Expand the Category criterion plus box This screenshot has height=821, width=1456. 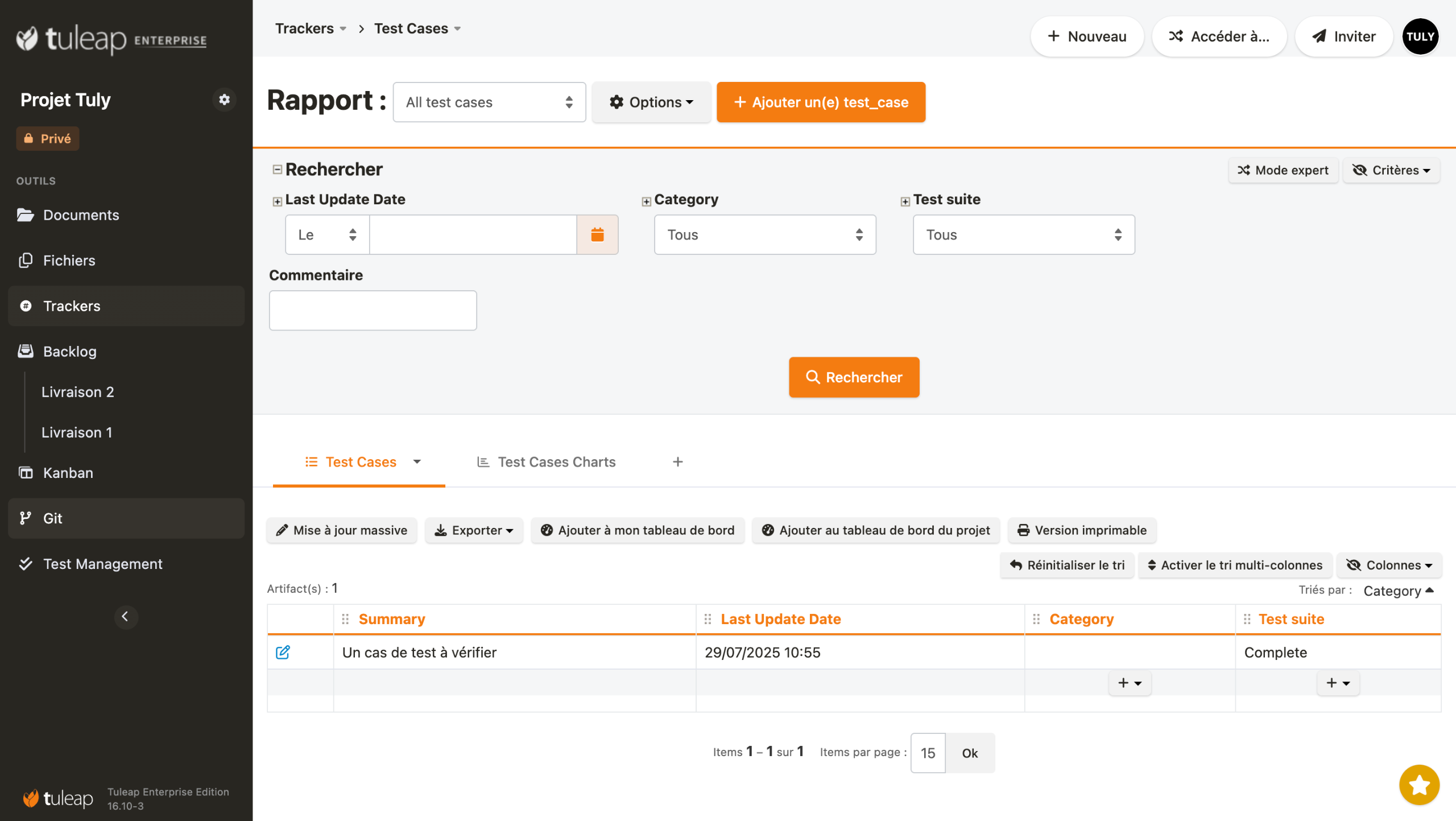tap(646, 201)
